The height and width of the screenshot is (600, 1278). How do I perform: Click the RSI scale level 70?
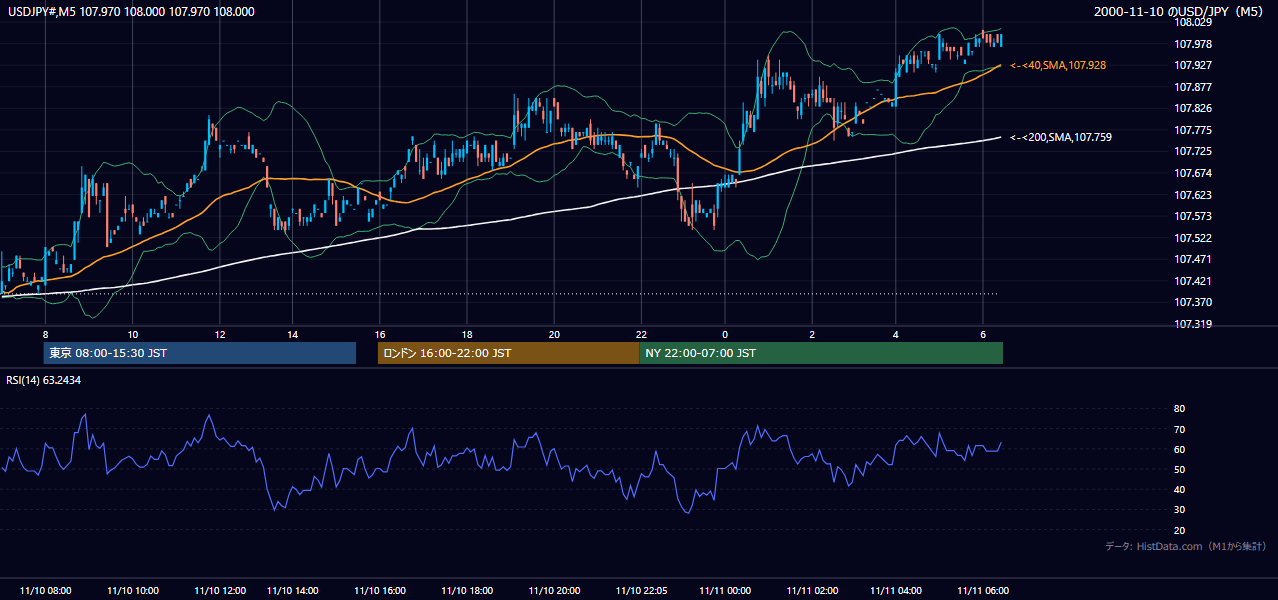pyautogui.click(x=1180, y=429)
